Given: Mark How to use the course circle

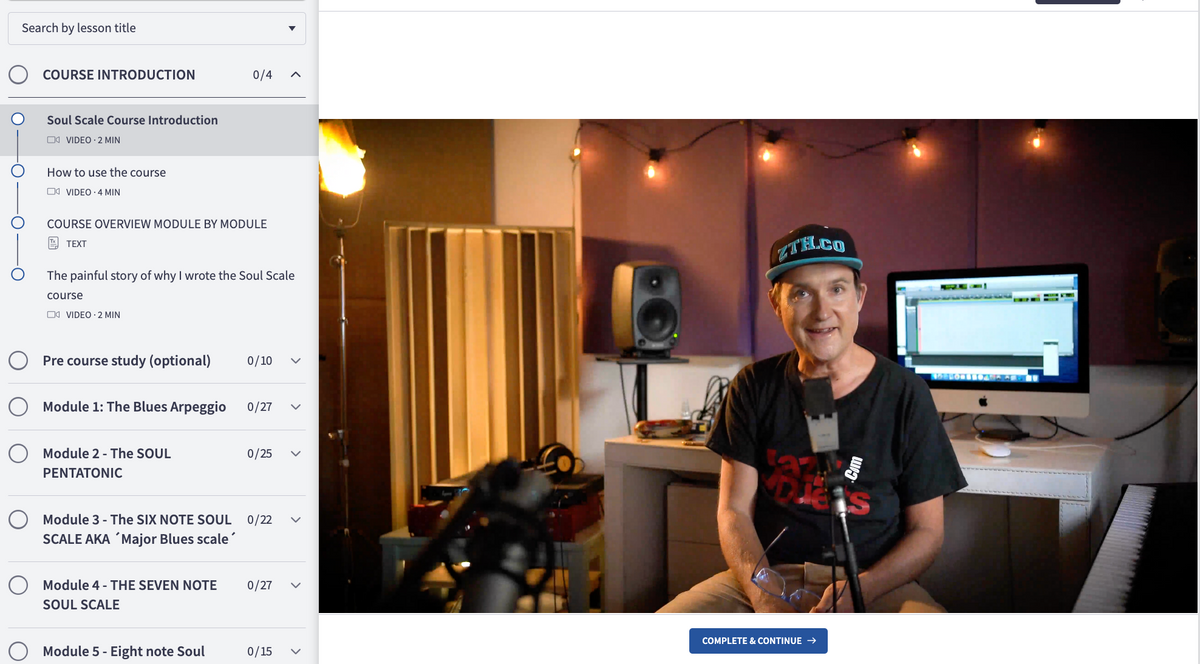Looking at the screenshot, I should (x=17, y=171).
